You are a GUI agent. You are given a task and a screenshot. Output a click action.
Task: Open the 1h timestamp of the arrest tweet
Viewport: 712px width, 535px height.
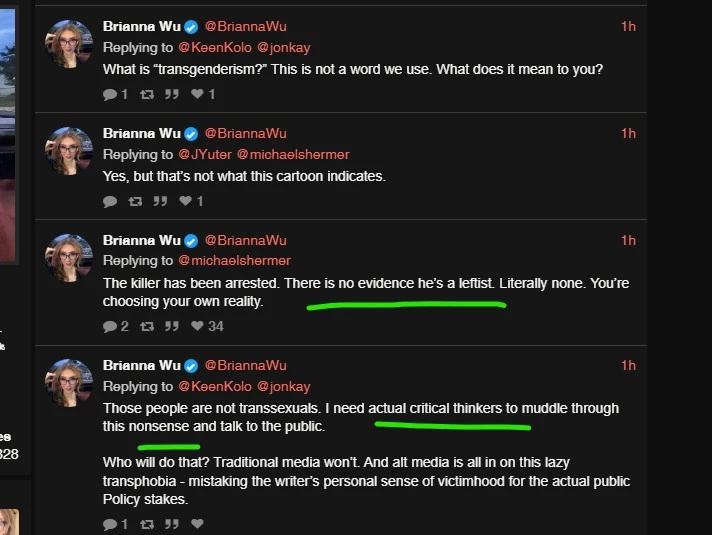pyautogui.click(x=628, y=240)
